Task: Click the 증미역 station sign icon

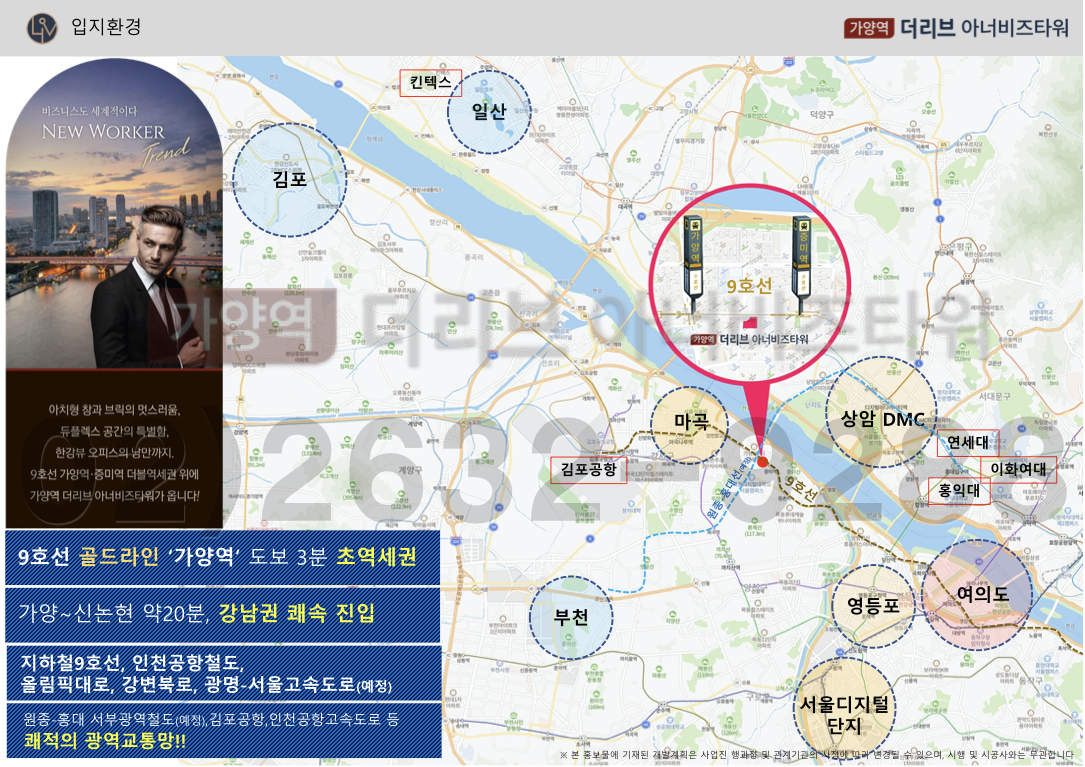Action: [x=802, y=264]
